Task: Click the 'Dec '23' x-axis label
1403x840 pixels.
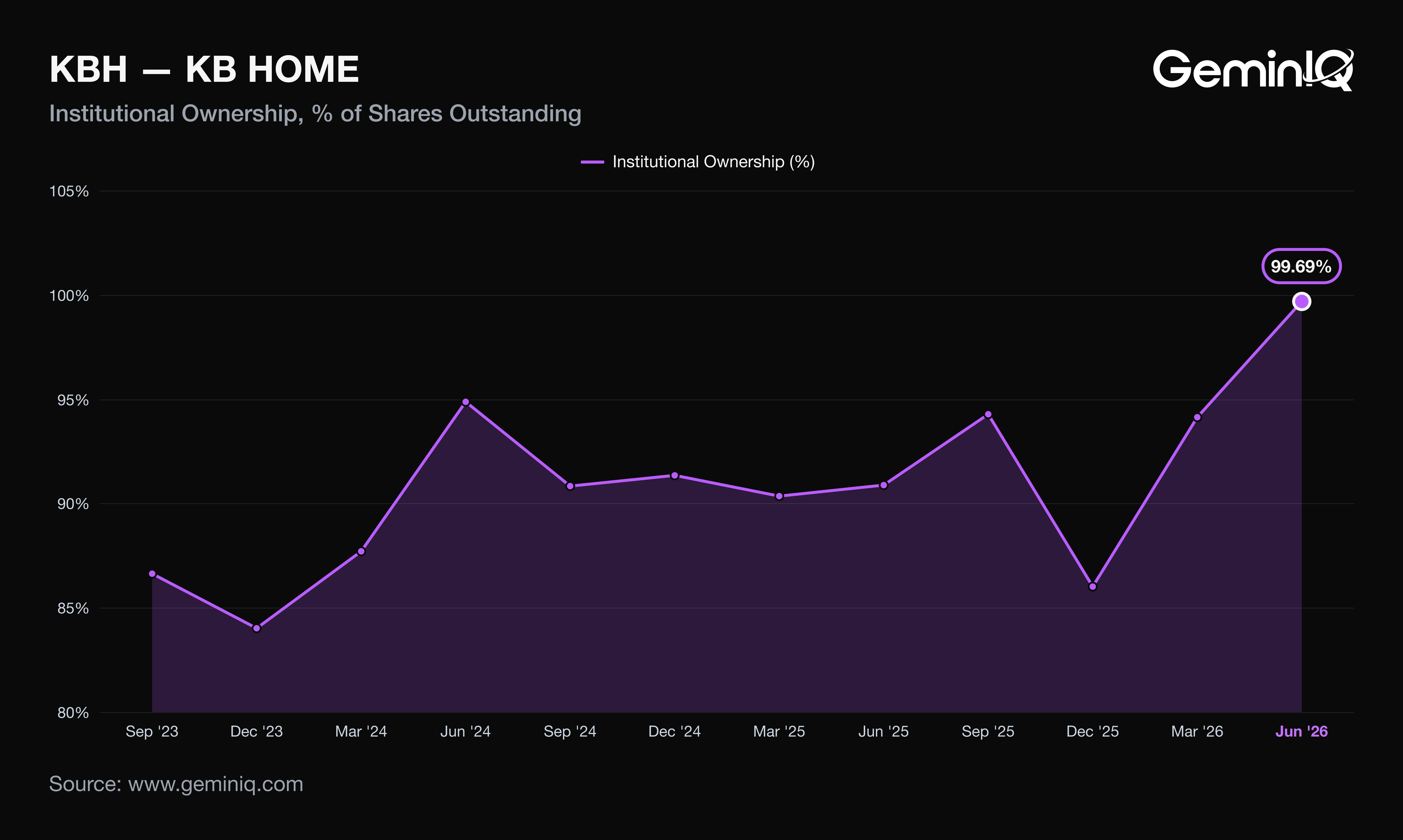Action: (256, 732)
